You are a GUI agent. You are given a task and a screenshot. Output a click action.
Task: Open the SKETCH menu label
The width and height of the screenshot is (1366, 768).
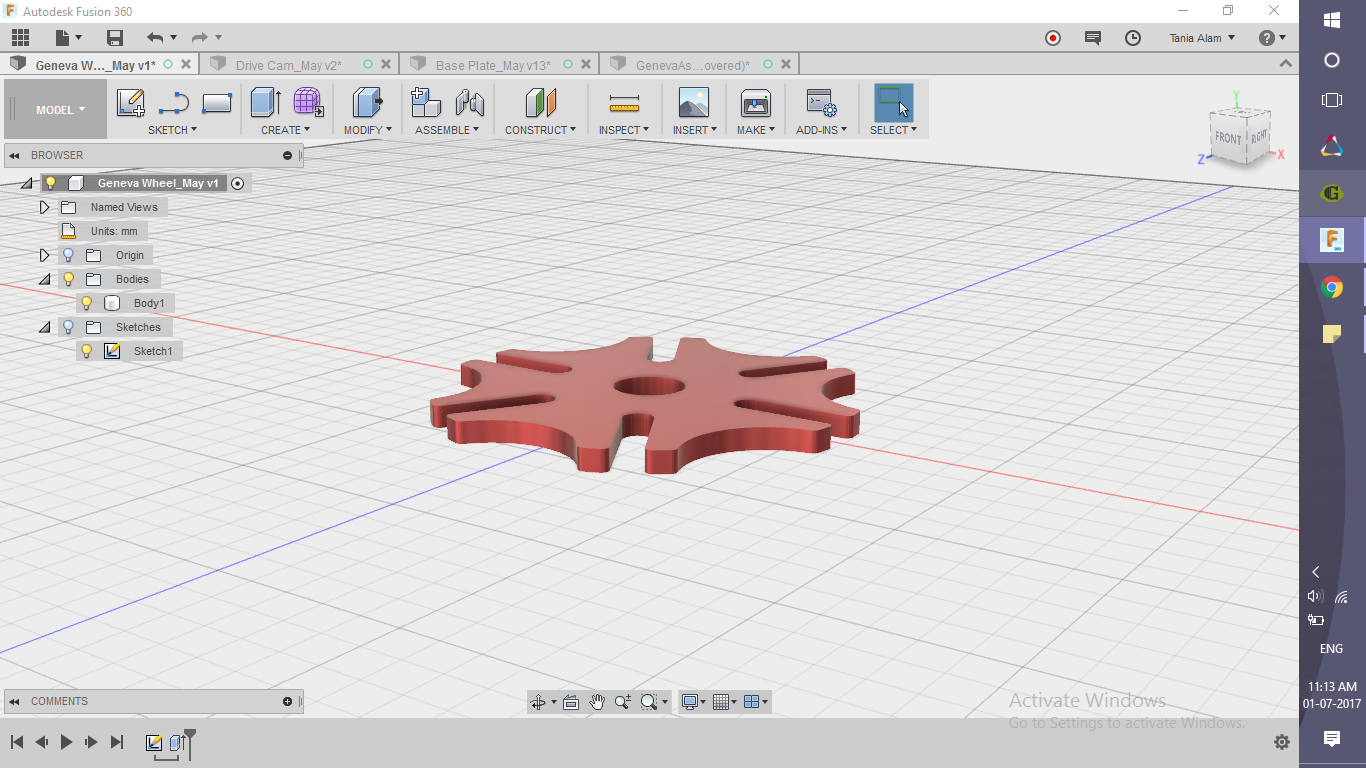click(172, 130)
